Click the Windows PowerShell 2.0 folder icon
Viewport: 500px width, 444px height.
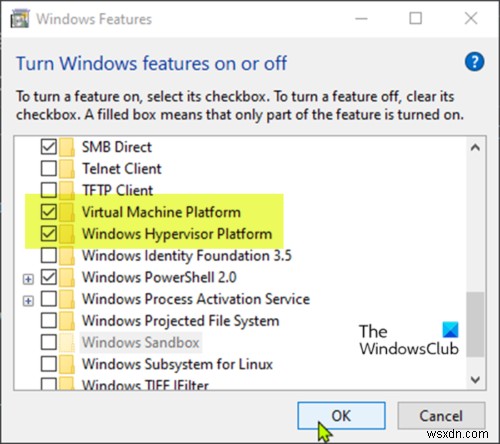67,277
